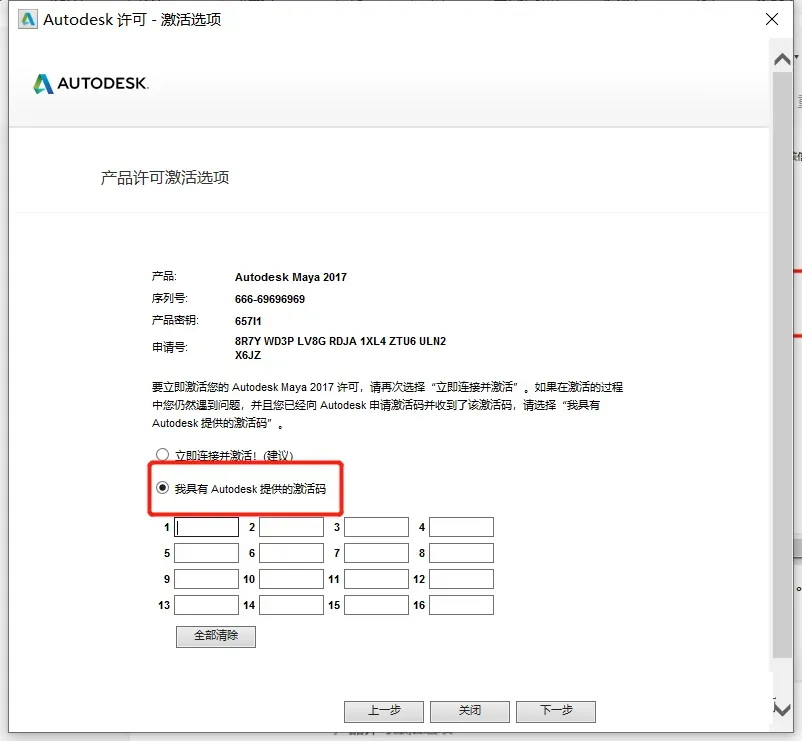The width and height of the screenshot is (802, 741).
Task: Click activation code field 1
Action: 207,527
